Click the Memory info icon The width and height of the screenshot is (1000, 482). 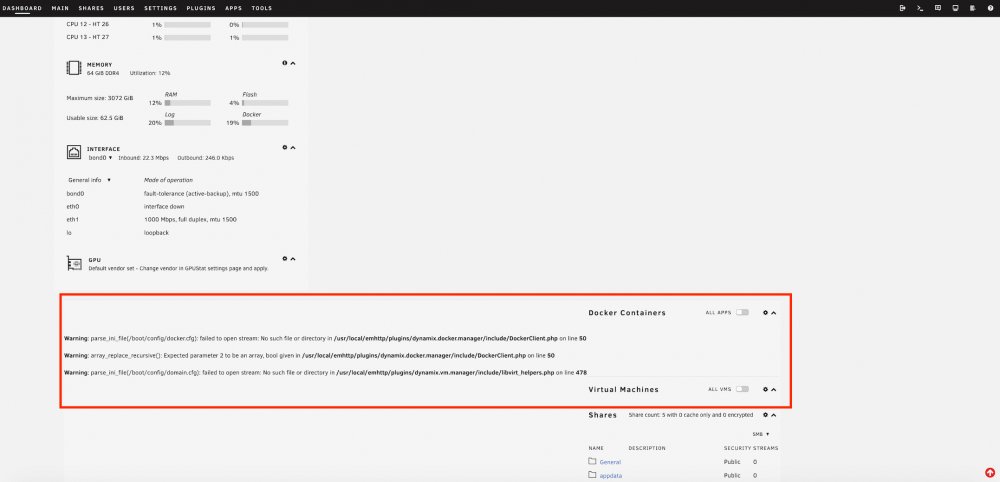(285, 63)
